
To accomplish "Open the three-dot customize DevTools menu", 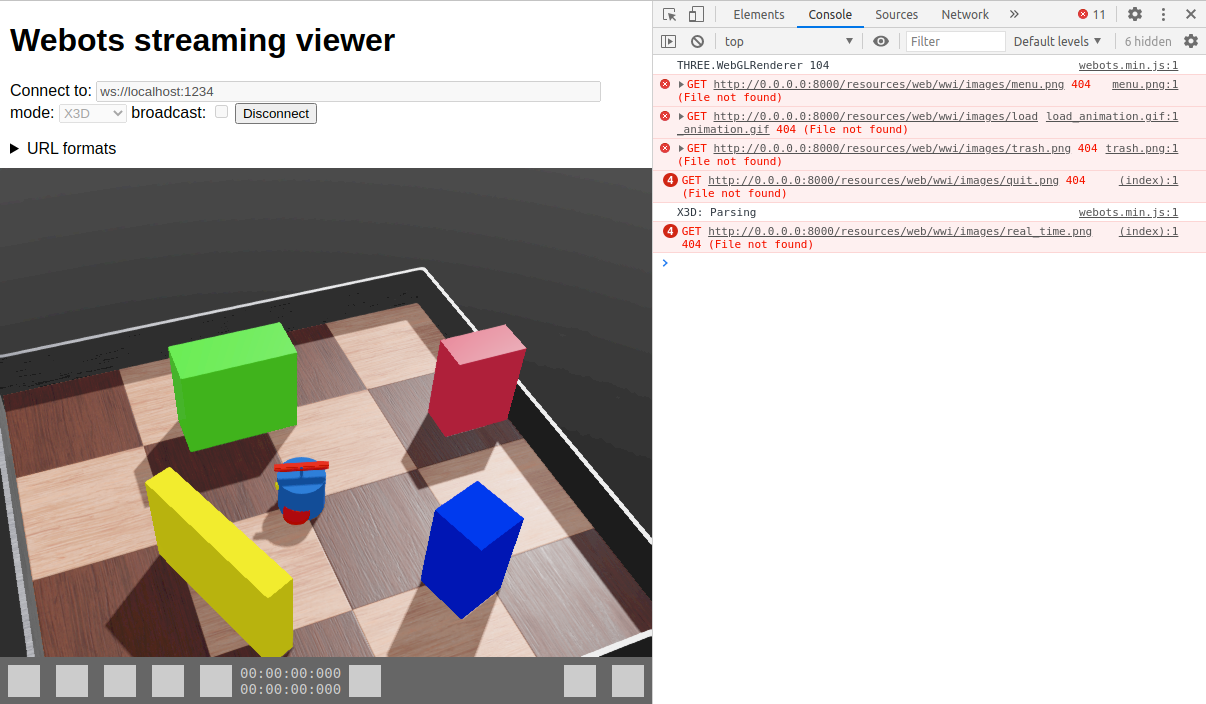I will click(x=1163, y=14).
